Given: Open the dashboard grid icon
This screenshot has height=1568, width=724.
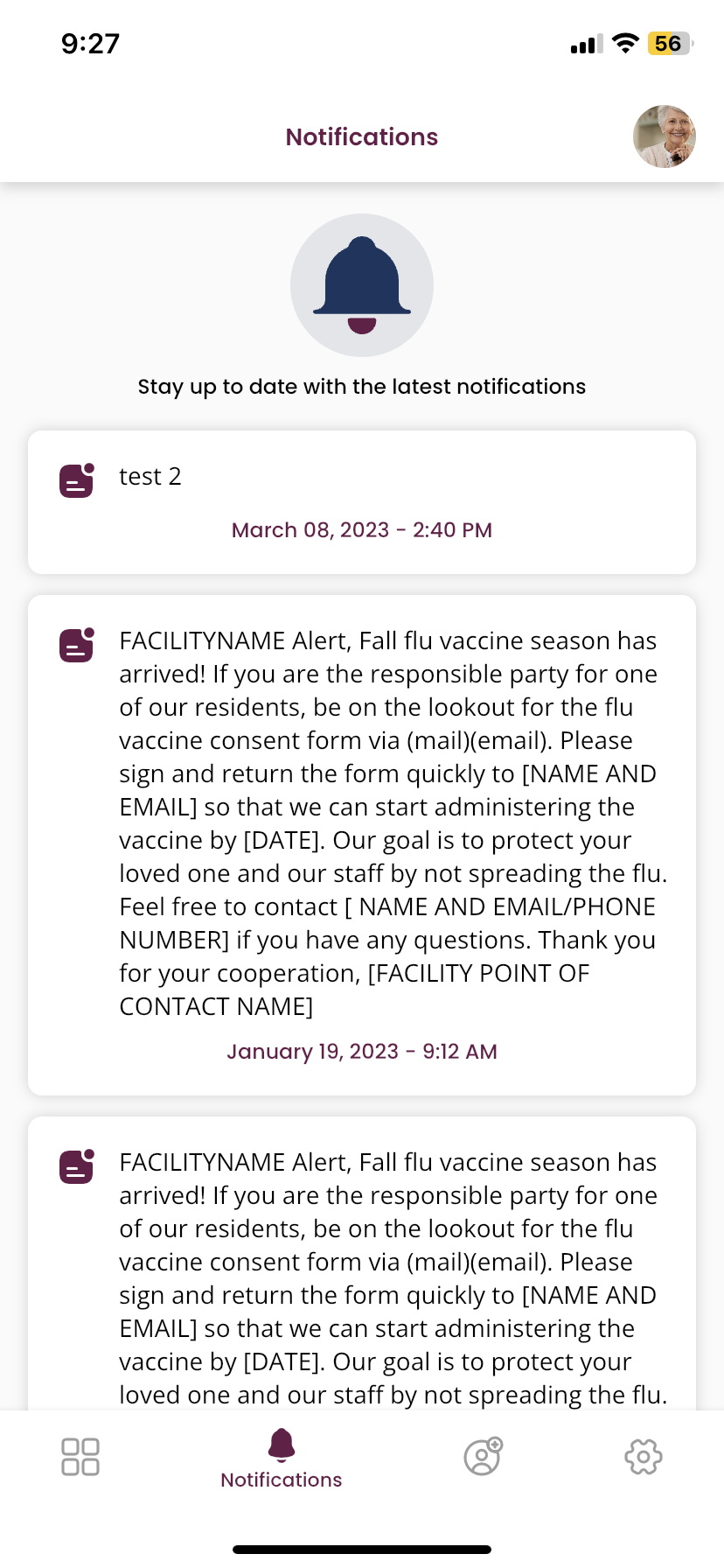Looking at the screenshot, I should tap(80, 1457).
